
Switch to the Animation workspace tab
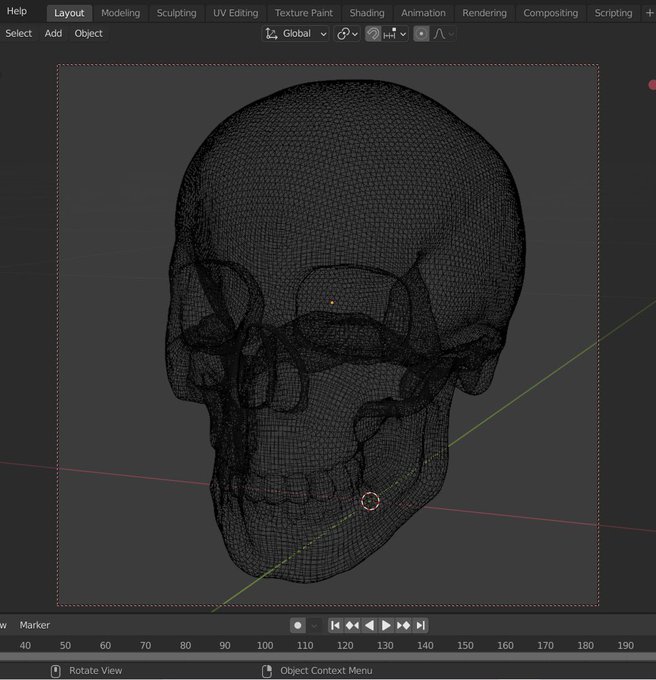click(423, 13)
